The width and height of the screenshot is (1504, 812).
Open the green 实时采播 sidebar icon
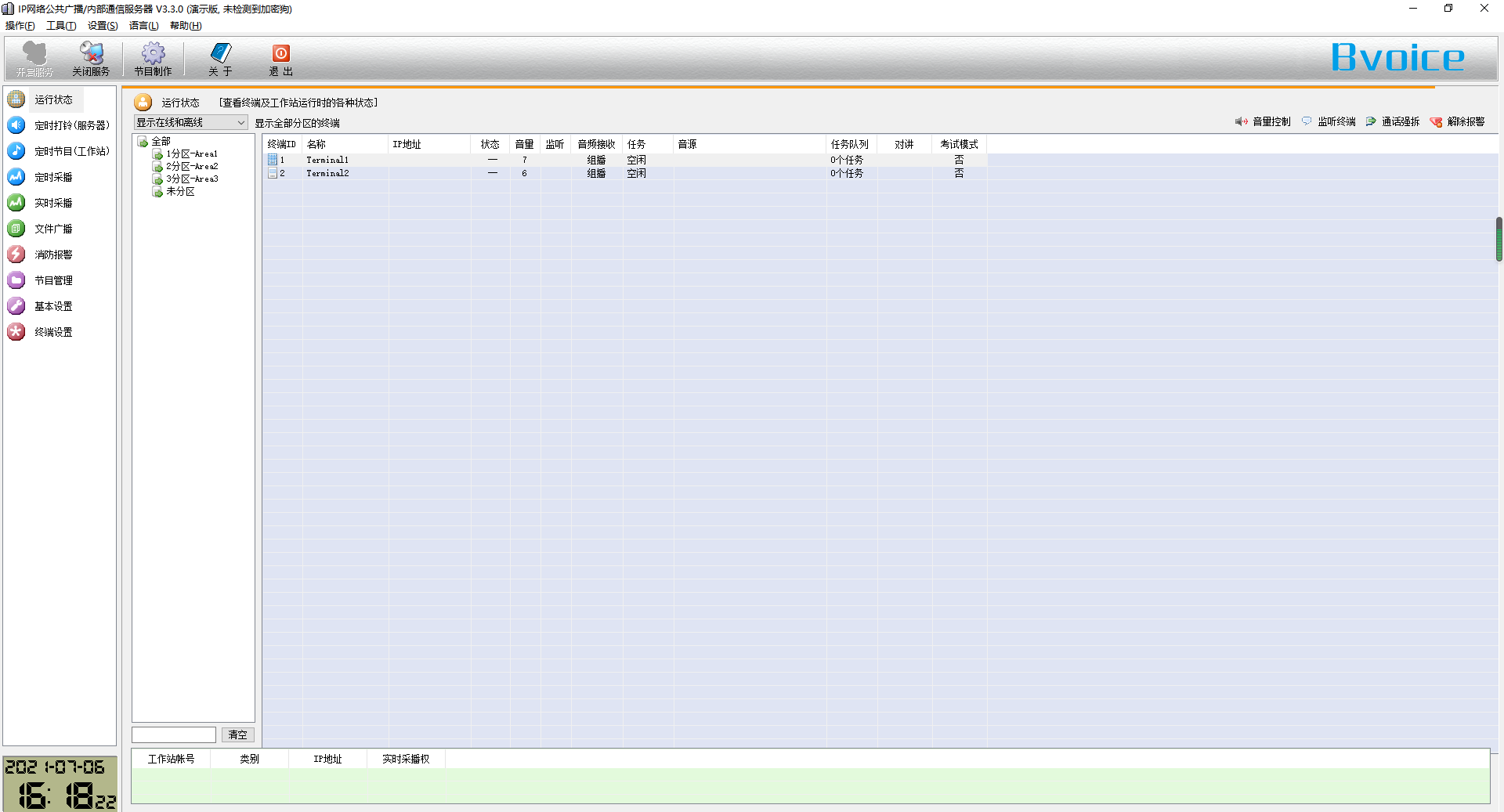point(16,203)
